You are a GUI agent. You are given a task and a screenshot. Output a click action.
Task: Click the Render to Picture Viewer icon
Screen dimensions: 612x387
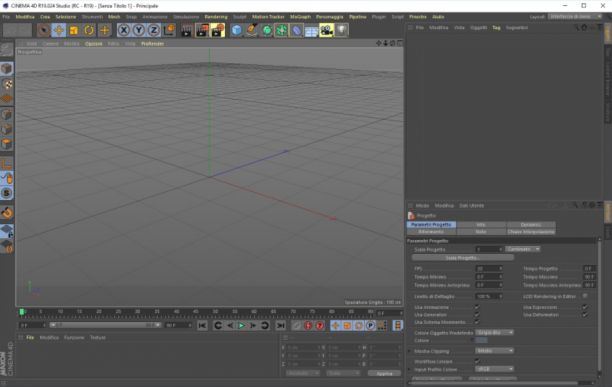pos(202,30)
